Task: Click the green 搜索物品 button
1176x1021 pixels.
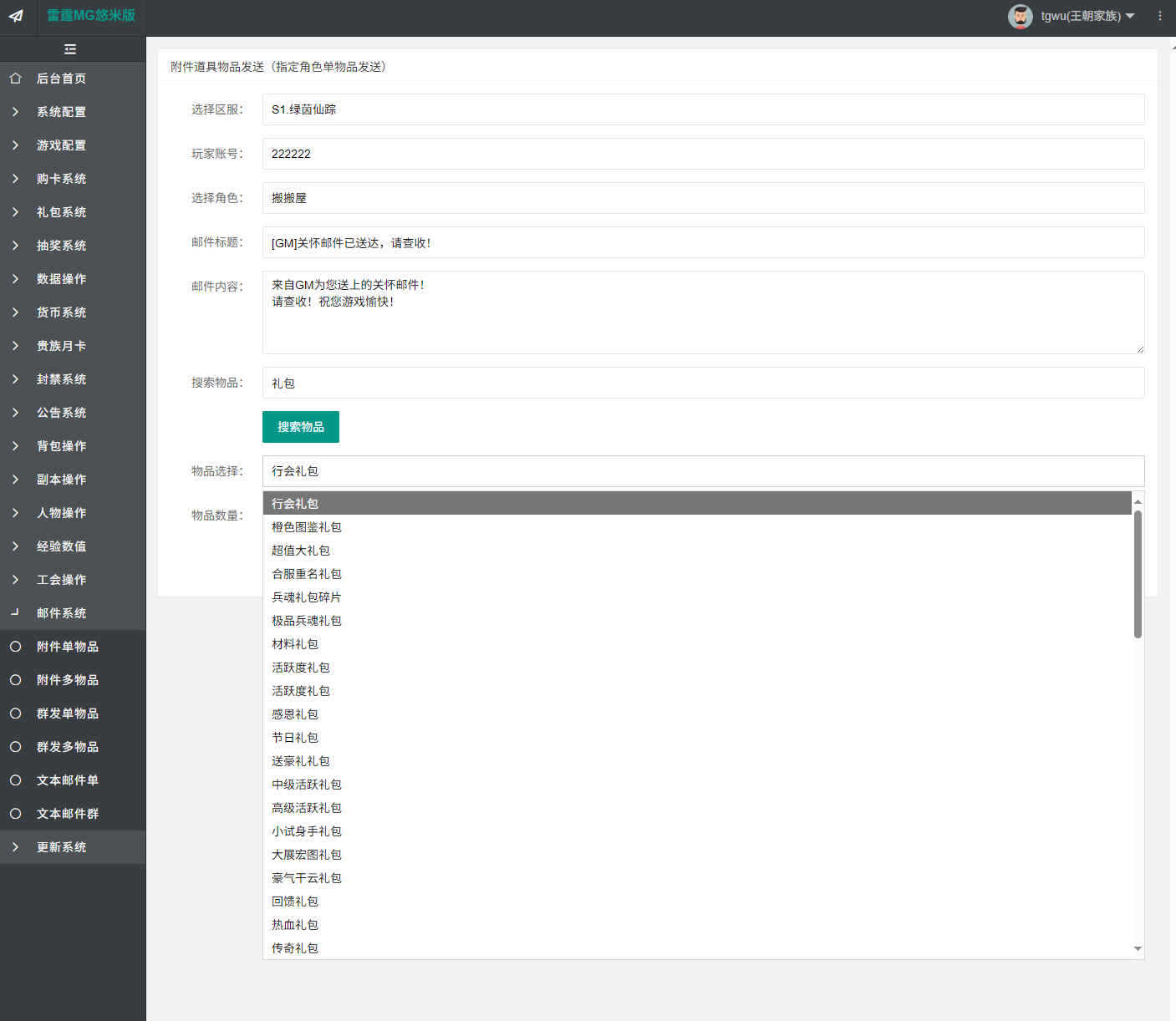Action: coord(301,427)
